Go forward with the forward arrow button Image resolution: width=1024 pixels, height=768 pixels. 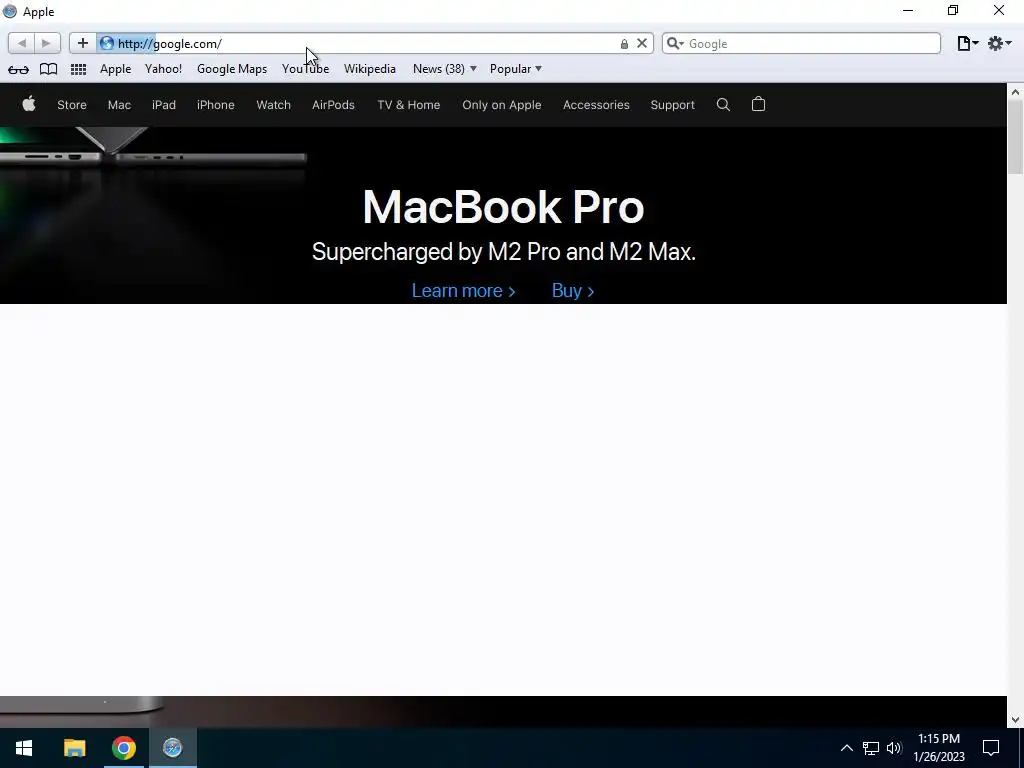click(x=46, y=43)
